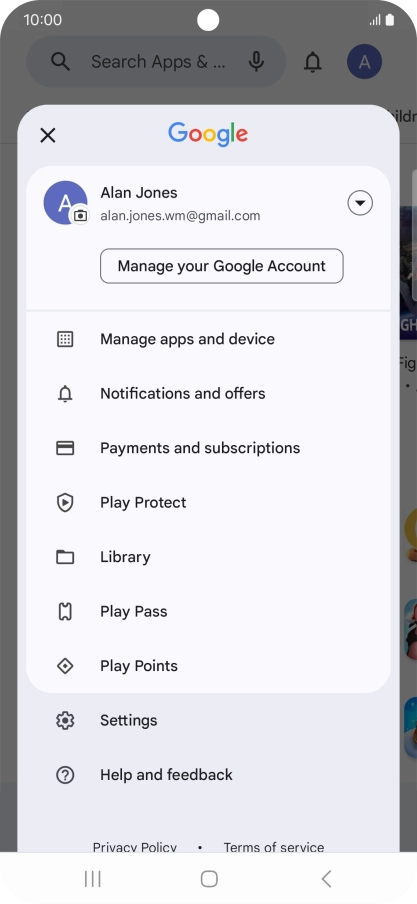Open the Terms of service link
Screen dimensions: 417x904
[274, 846]
